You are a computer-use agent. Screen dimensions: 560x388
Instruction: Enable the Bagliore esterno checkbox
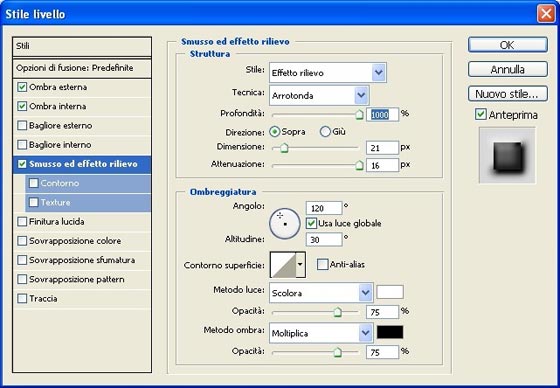click(x=22, y=126)
